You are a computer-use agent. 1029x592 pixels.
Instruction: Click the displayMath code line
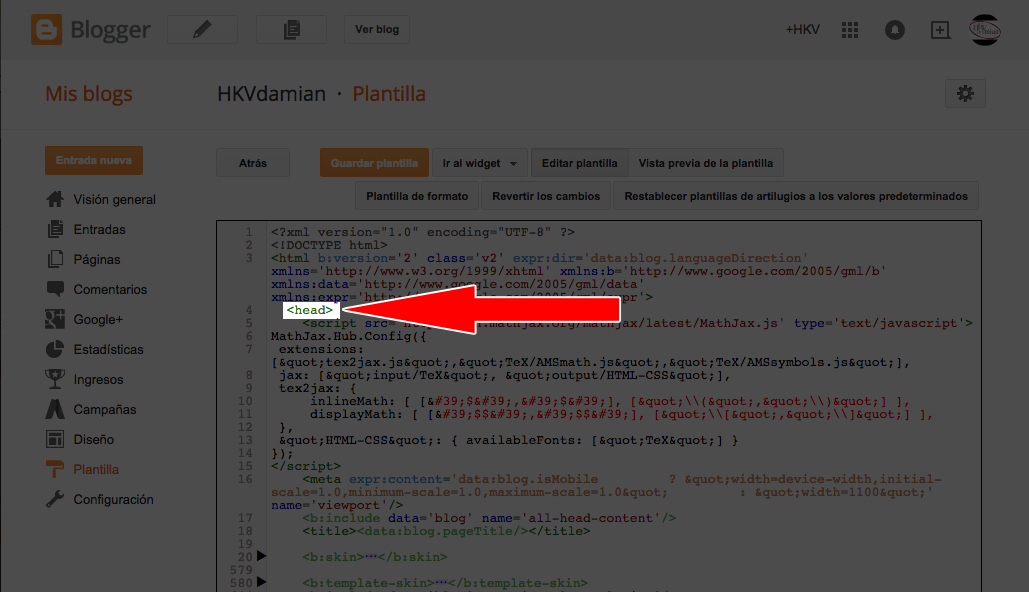pyautogui.click(x=621, y=414)
